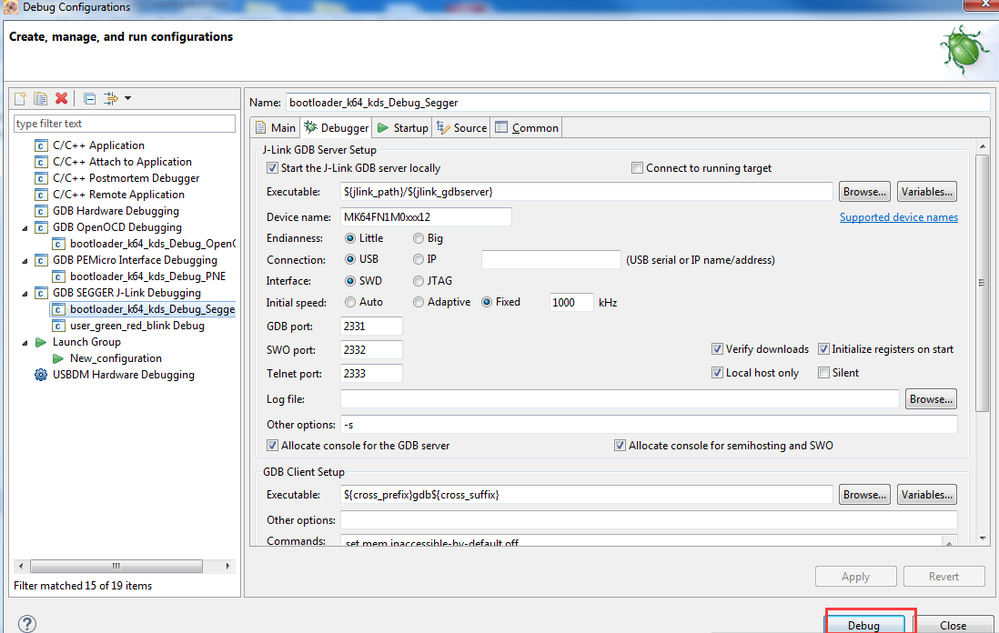Click icon beside user_green_red_blink Debug

(58, 325)
